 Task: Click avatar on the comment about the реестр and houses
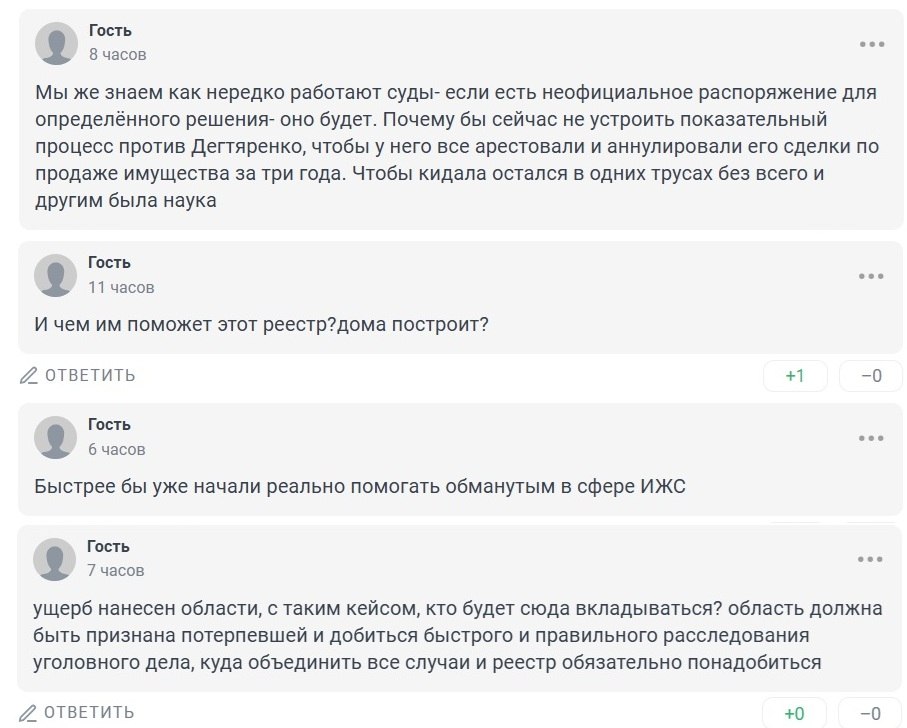pos(56,275)
